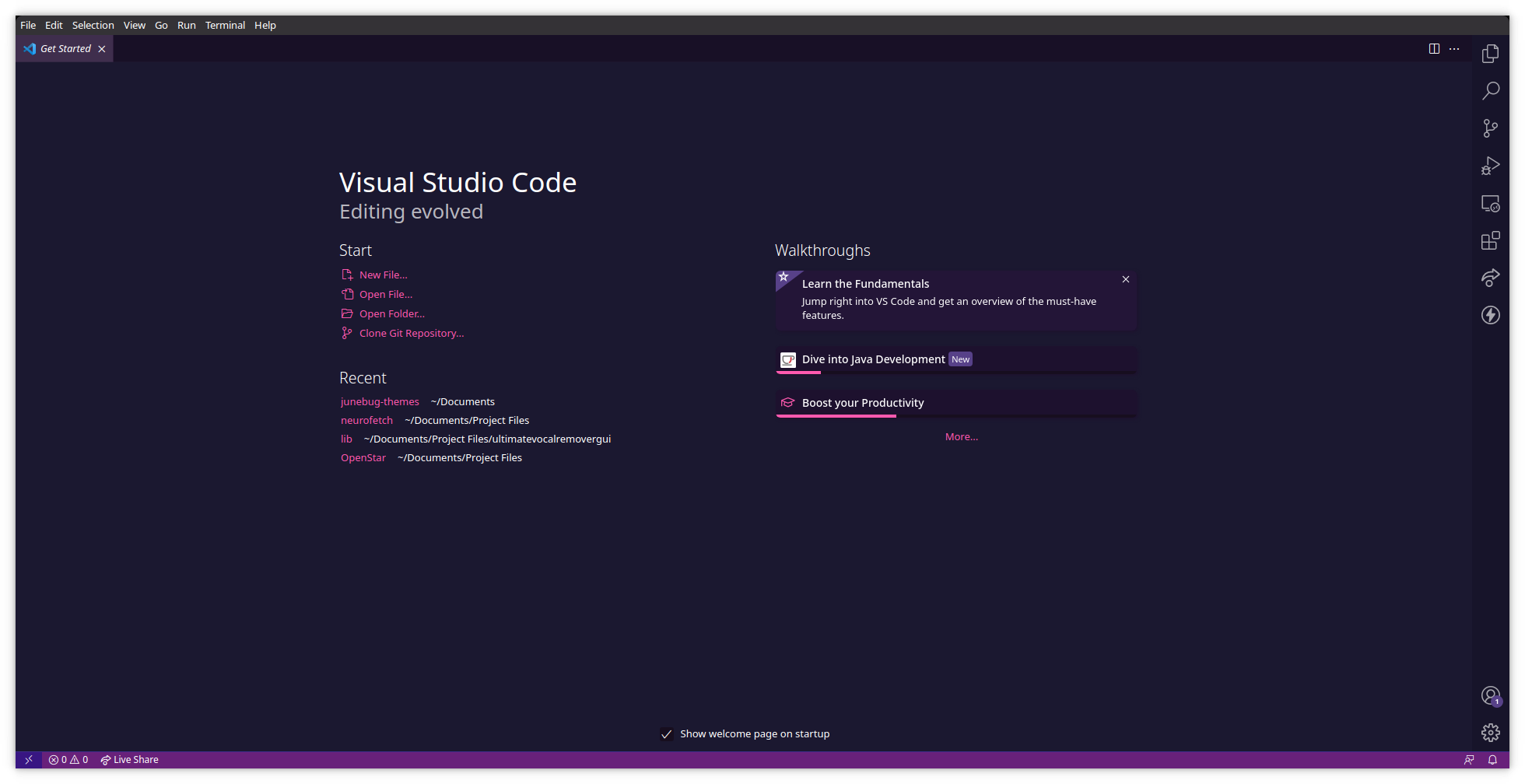Open the notifications bell icon
Viewport: 1525px width, 784px height.
pyautogui.click(x=1492, y=760)
